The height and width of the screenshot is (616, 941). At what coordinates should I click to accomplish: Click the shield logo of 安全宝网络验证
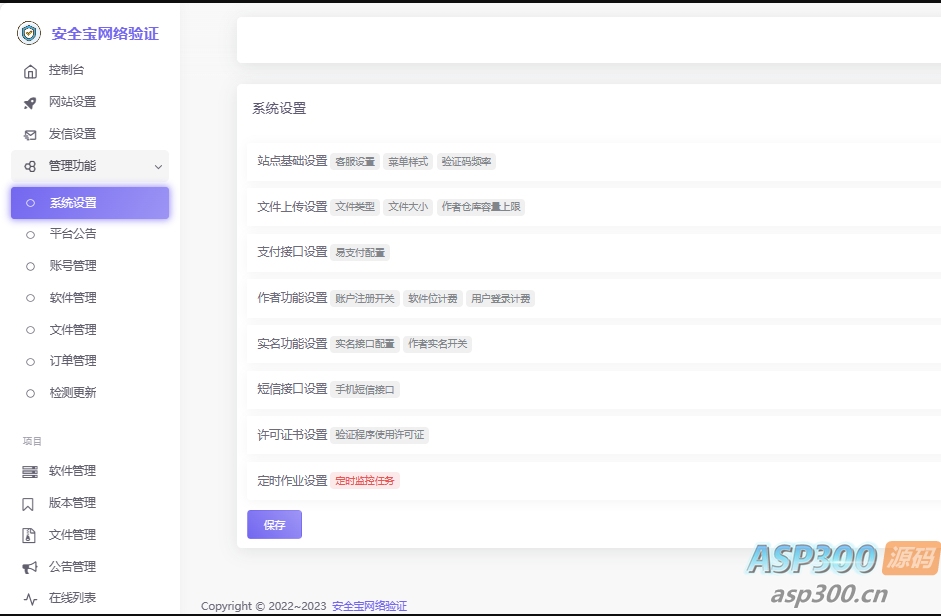pos(31,34)
